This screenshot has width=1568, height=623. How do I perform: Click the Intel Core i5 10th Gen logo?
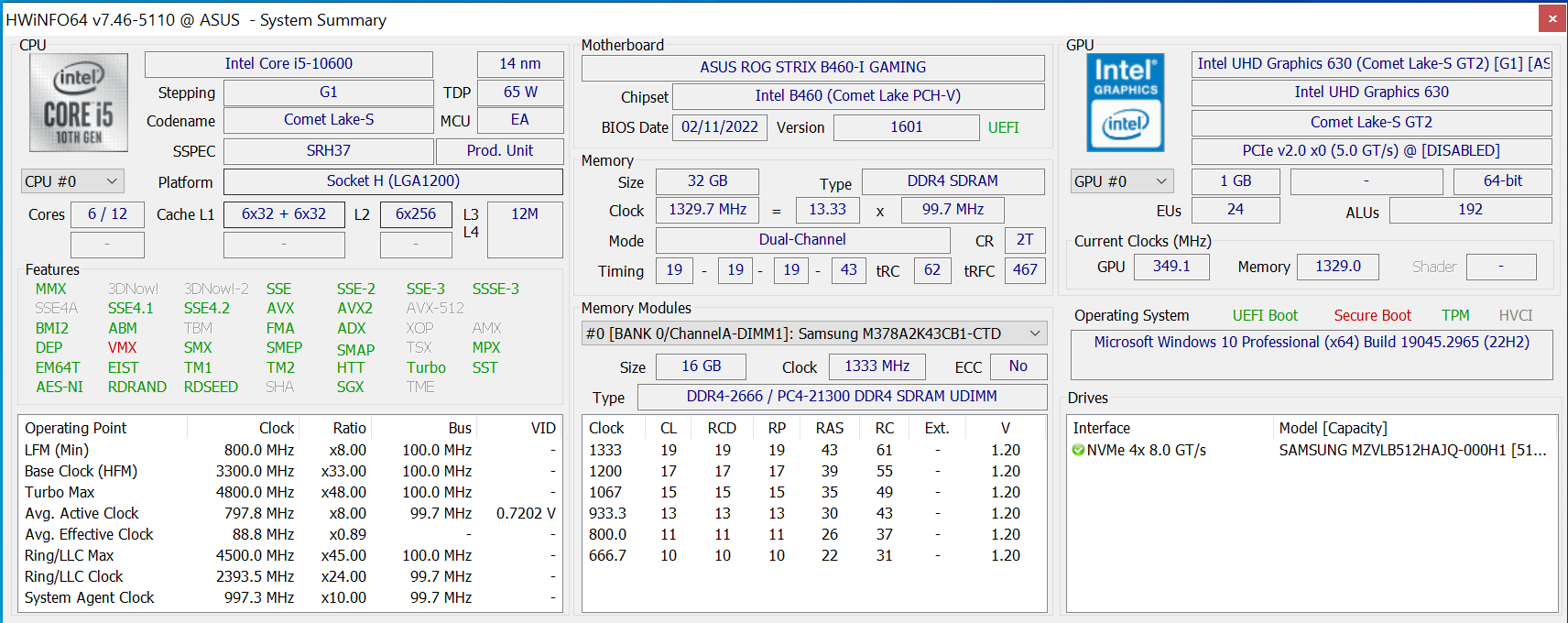[78, 102]
